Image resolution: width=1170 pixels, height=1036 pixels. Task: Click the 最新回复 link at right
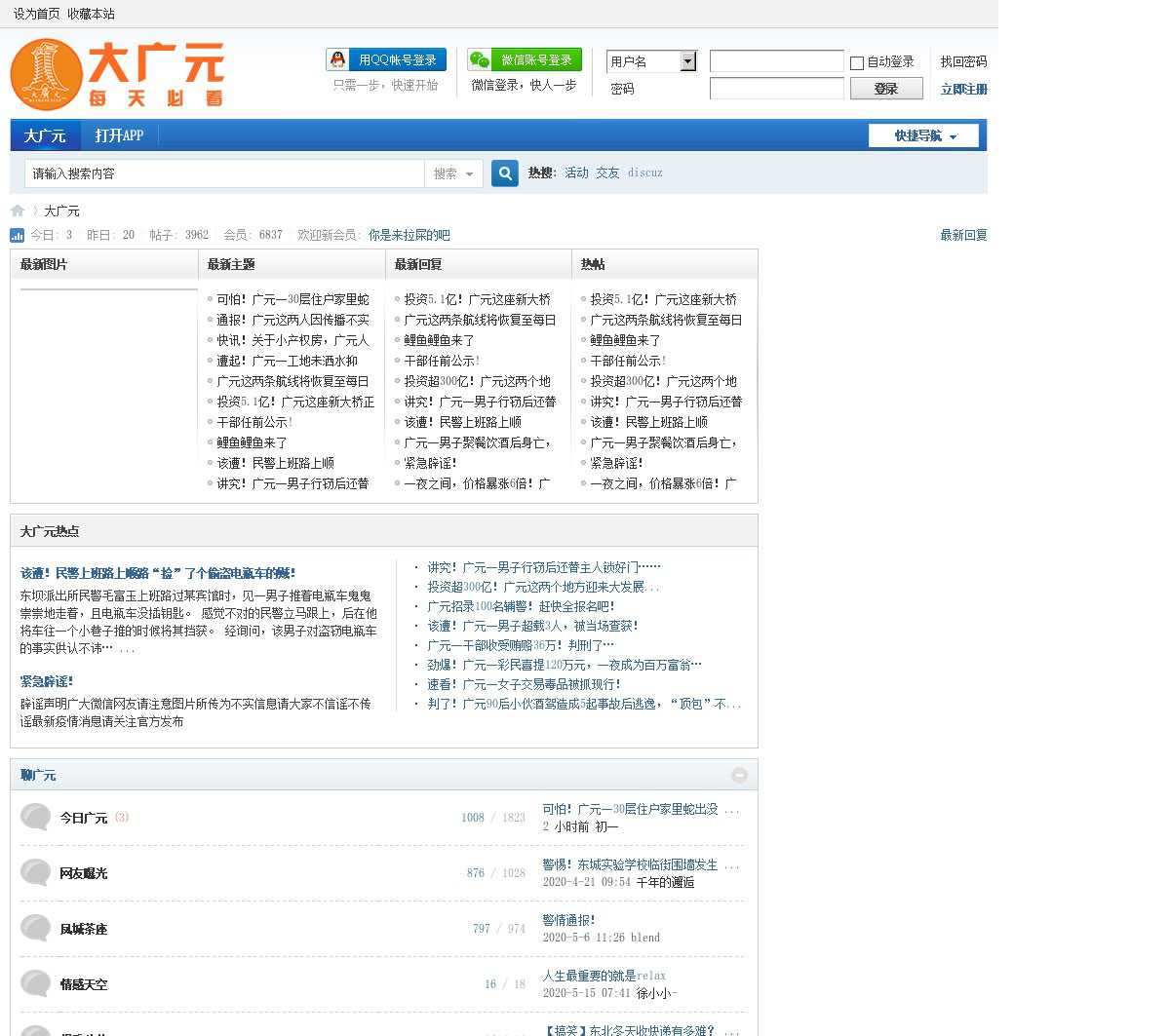click(963, 235)
